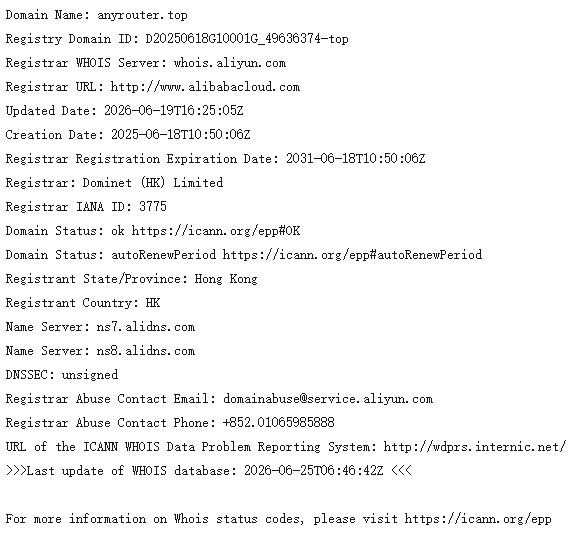Click the Dominet (HK) Limited registrar name
Viewport: 572px width, 536px height.
point(153,183)
